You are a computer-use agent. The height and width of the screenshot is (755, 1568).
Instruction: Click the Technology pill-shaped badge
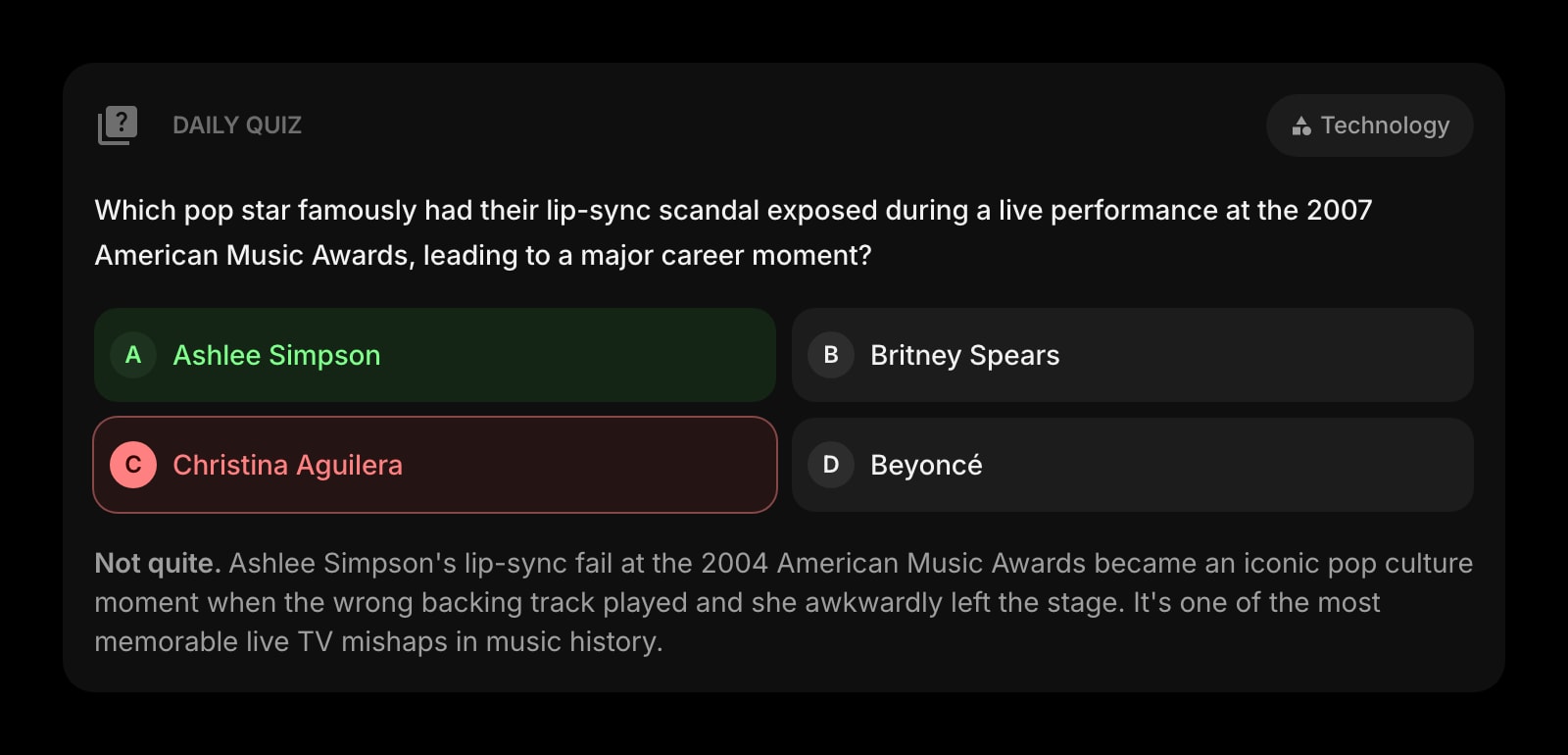tap(1368, 126)
